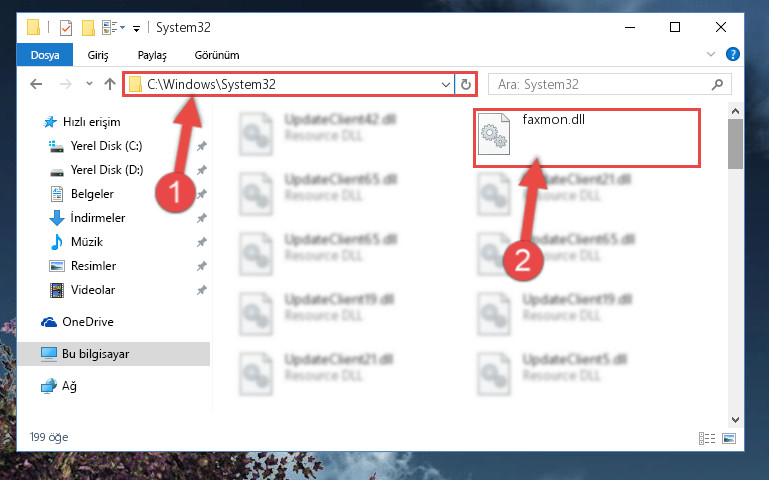
Task: Click the new folder quick access icon
Action: click(x=88, y=28)
